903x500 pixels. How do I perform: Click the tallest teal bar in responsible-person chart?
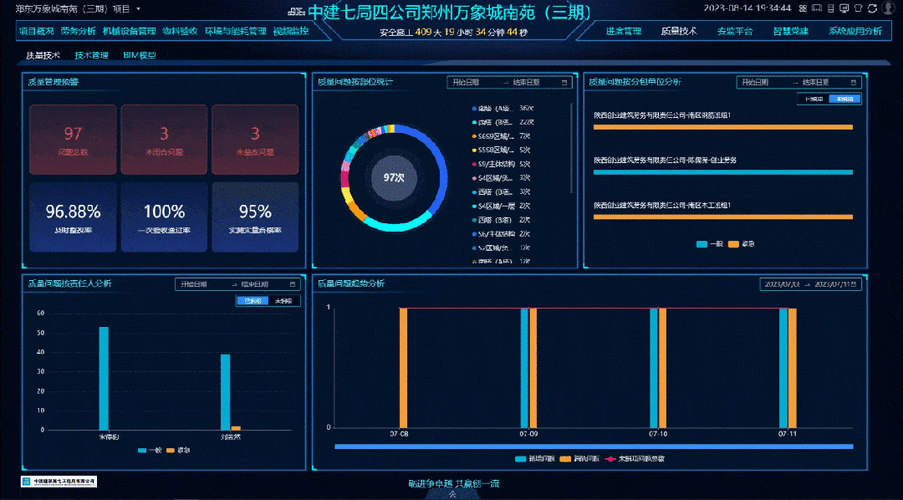click(104, 378)
